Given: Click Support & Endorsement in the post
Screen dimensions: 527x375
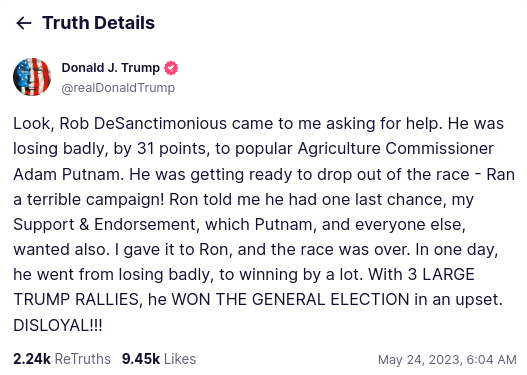Looking at the screenshot, I should (104, 224).
